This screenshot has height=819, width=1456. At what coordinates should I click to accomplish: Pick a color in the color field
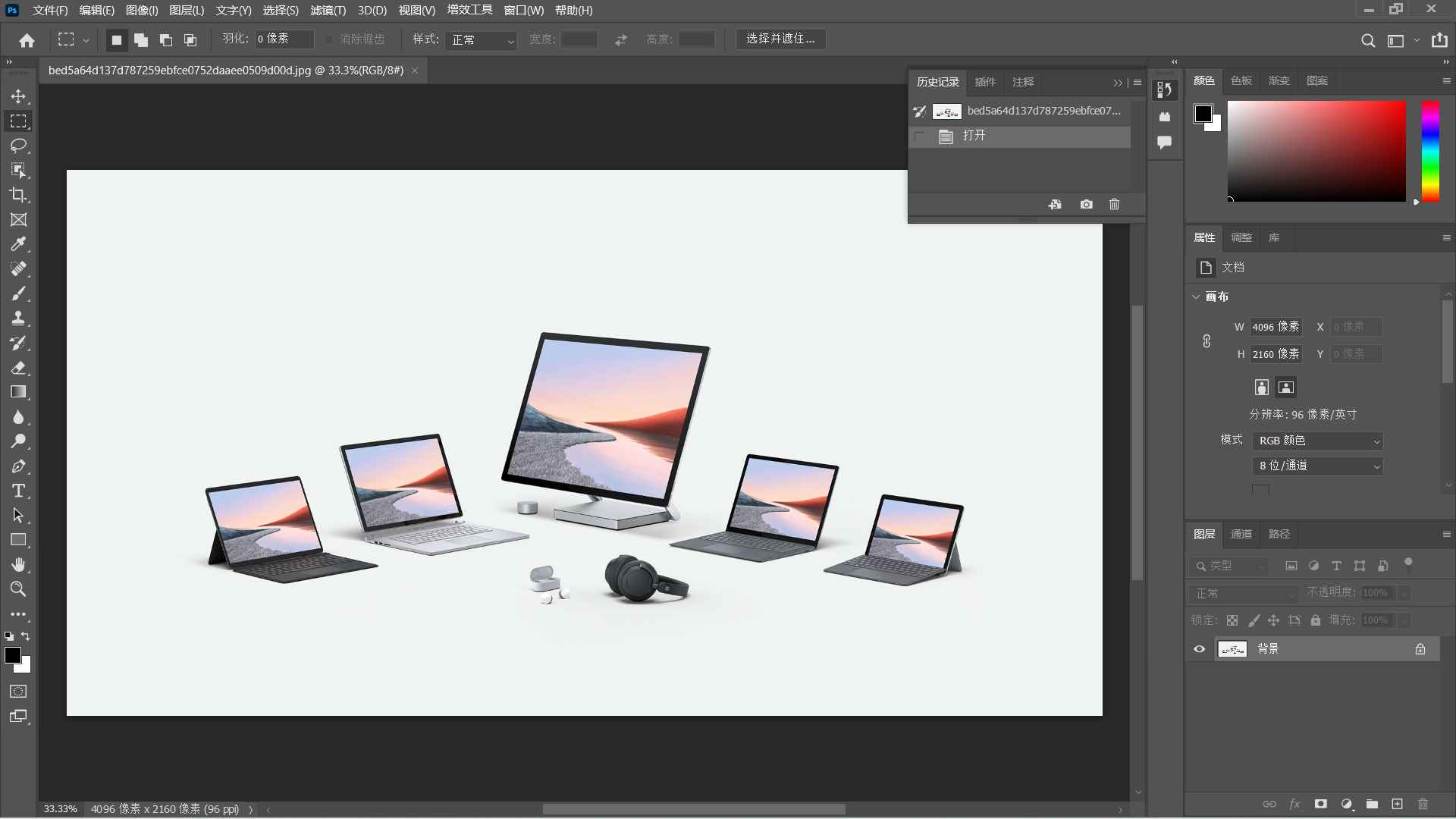point(1316,151)
